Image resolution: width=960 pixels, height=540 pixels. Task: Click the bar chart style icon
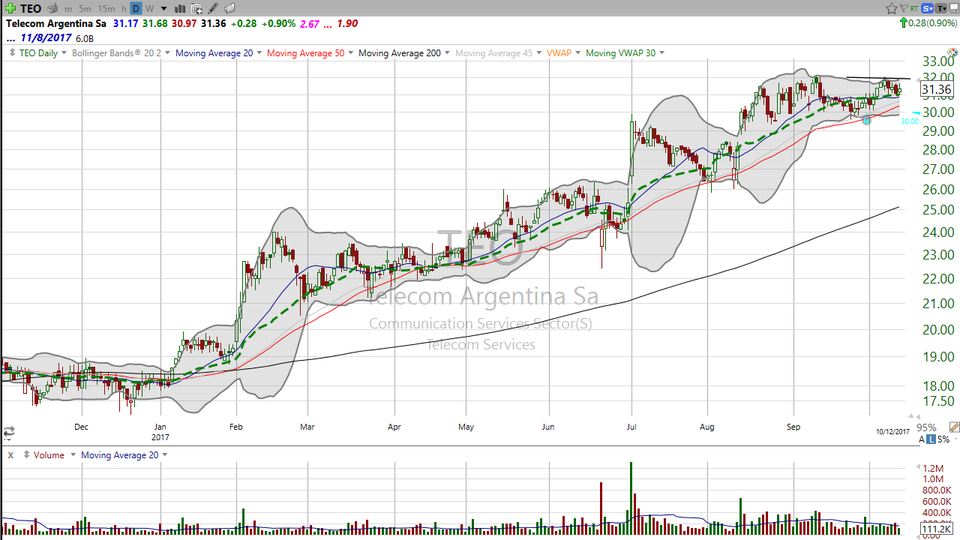180,9
